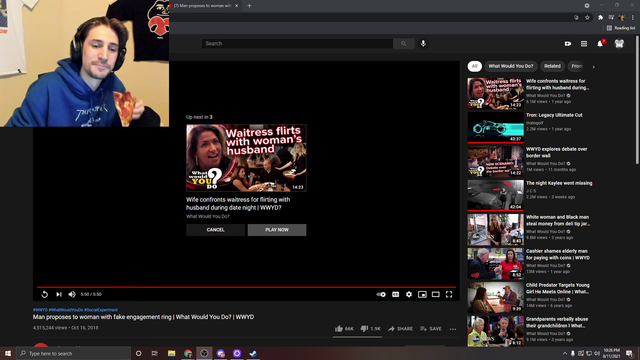Open White woman and Black man video
This screenshot has width=640, height=360.
558,220
